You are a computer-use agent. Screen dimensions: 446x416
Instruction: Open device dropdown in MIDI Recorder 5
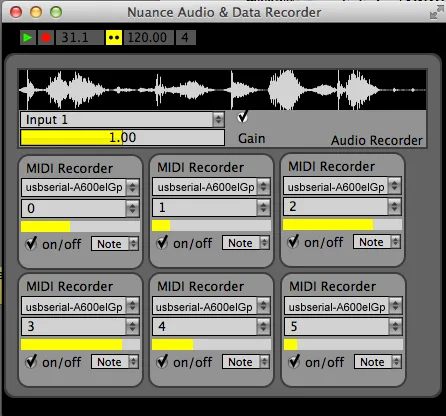[343, 306]
